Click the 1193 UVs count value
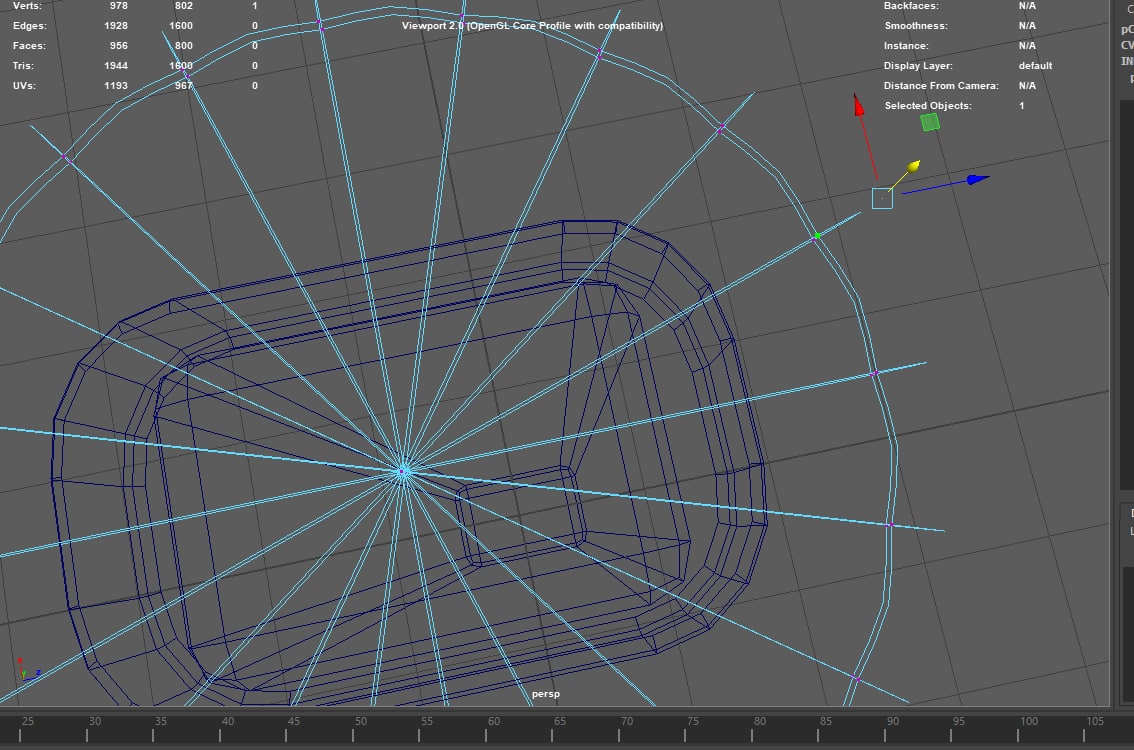Viewport: 1134px width, 750px height. tap(116, 85)
